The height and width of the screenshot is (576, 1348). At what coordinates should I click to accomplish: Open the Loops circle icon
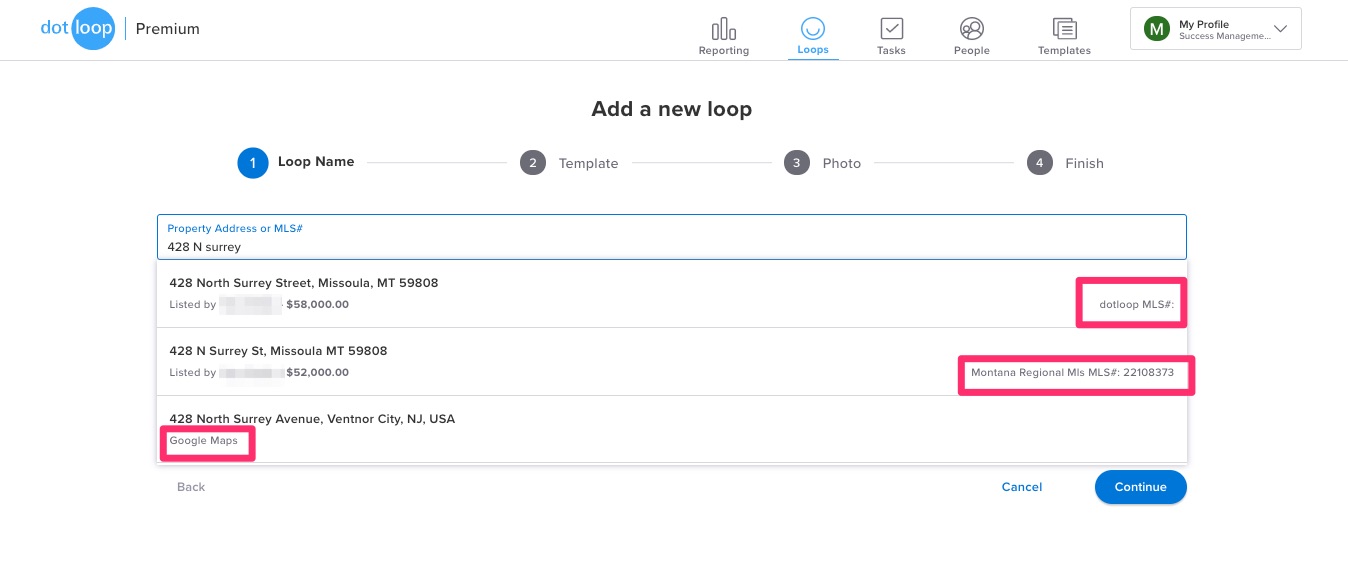813,29
